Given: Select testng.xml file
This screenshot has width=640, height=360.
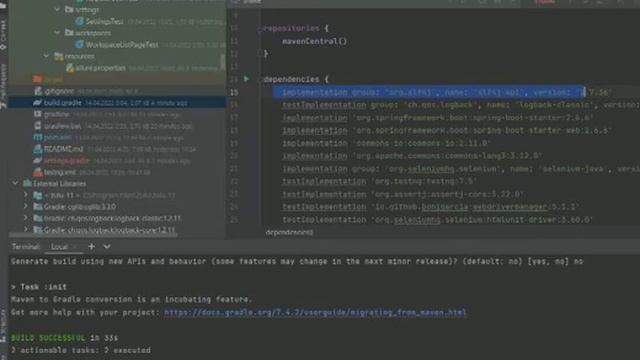Looking at the screenshot, I should click(60, 172).
